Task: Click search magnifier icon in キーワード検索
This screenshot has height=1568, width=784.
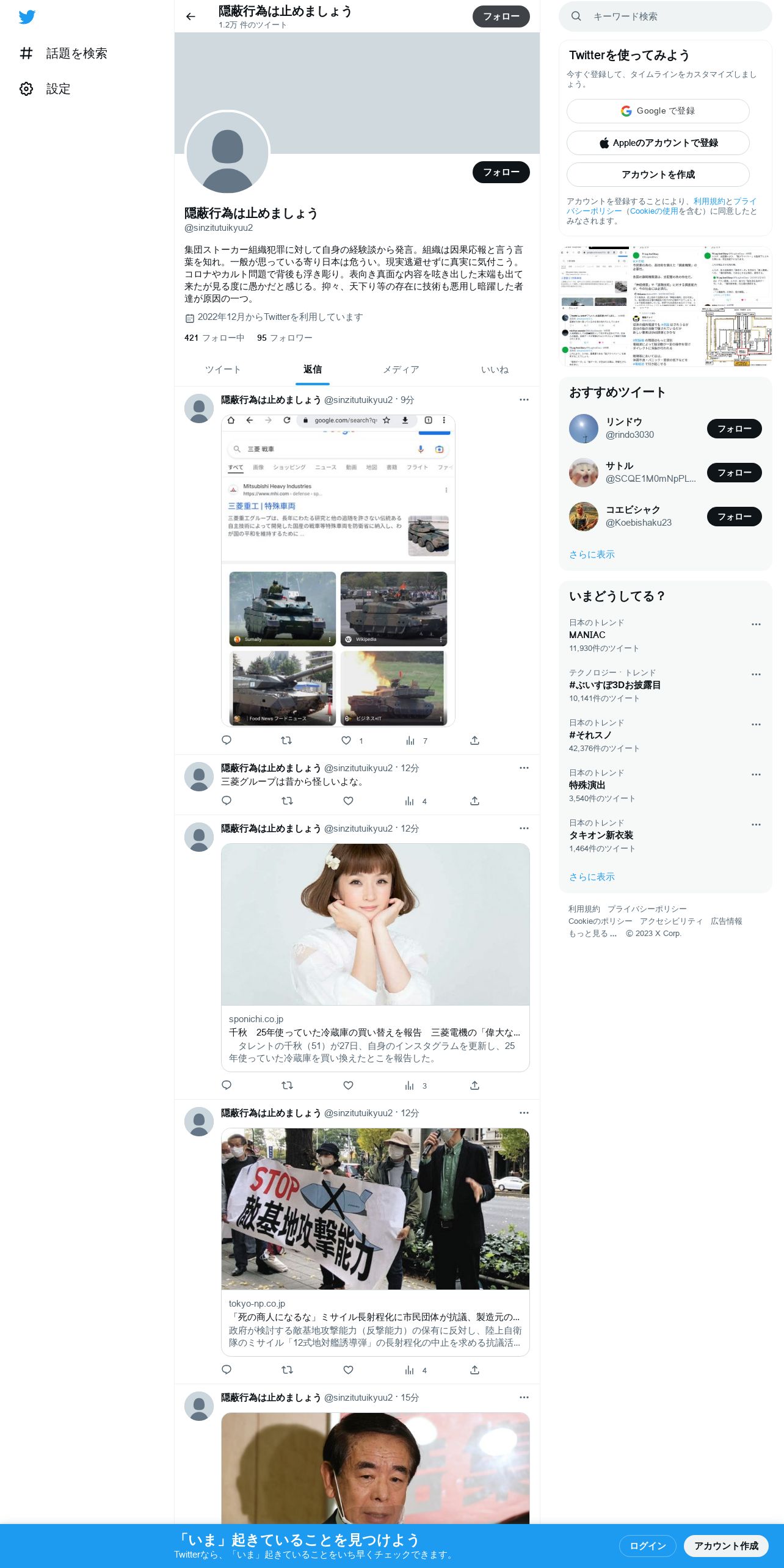Action: 576,16
